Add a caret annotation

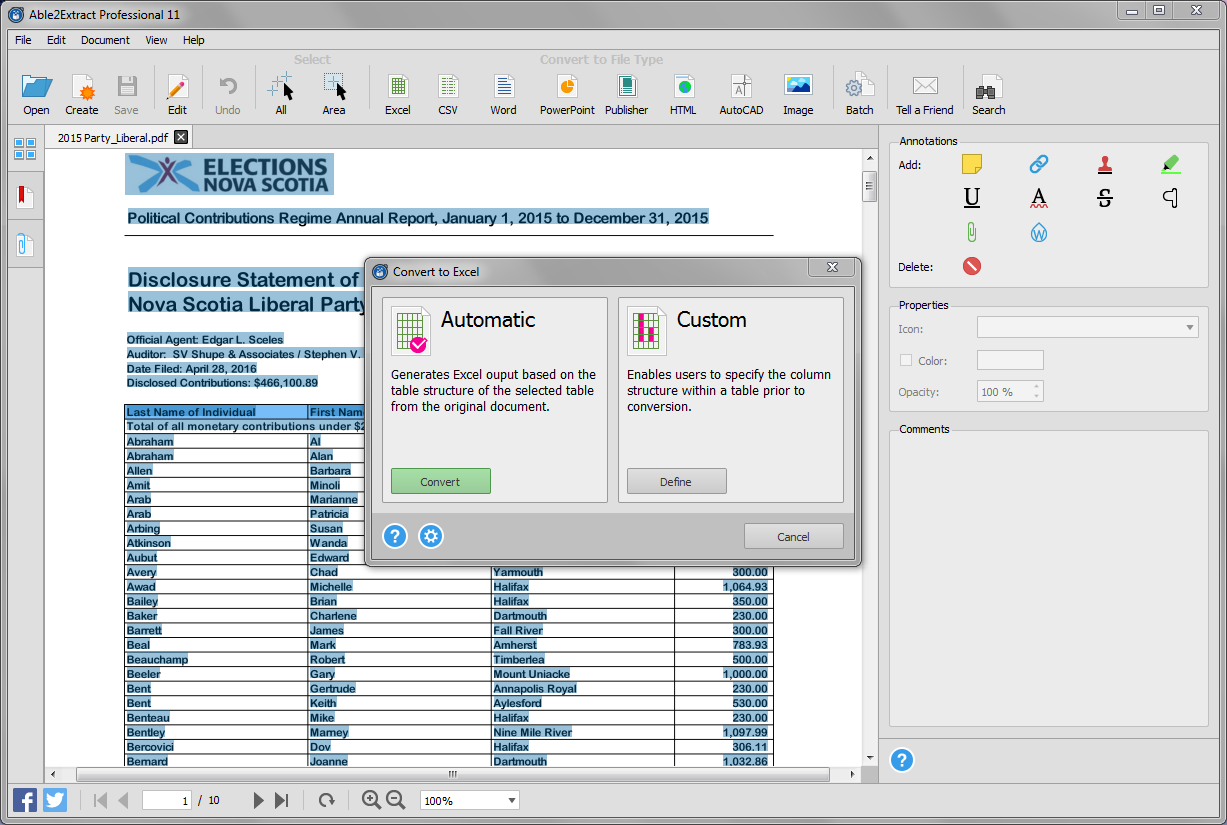(x=1171, y=197)
